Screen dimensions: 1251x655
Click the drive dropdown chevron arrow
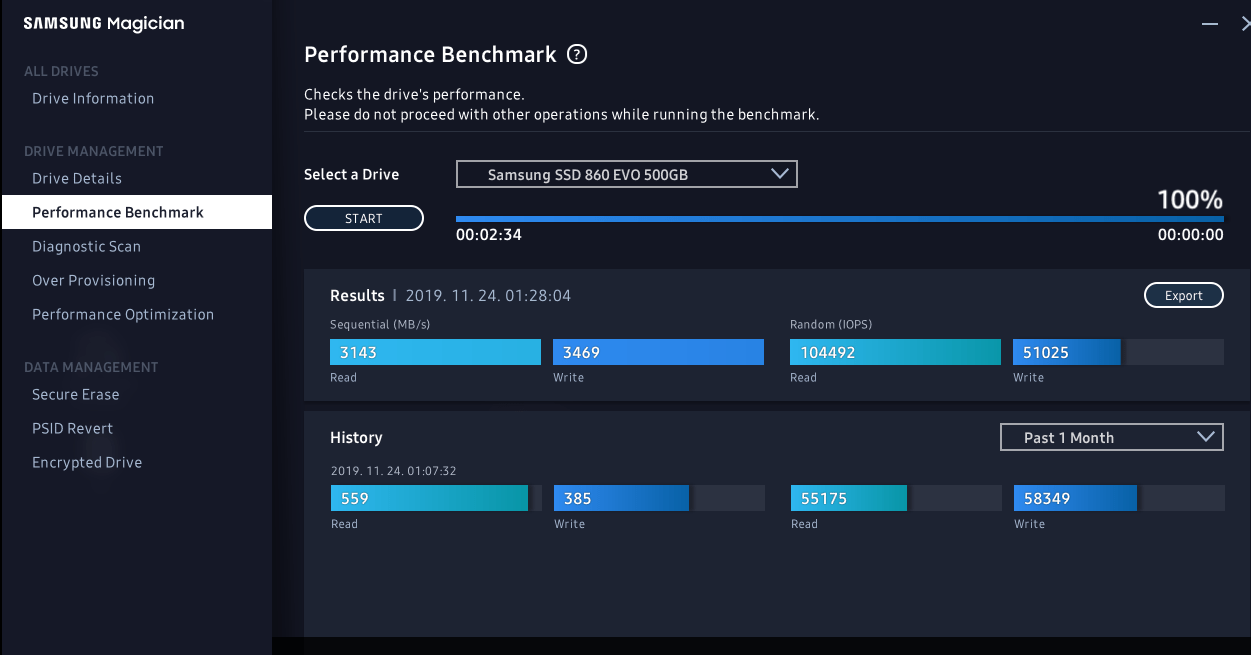[780, 174]
